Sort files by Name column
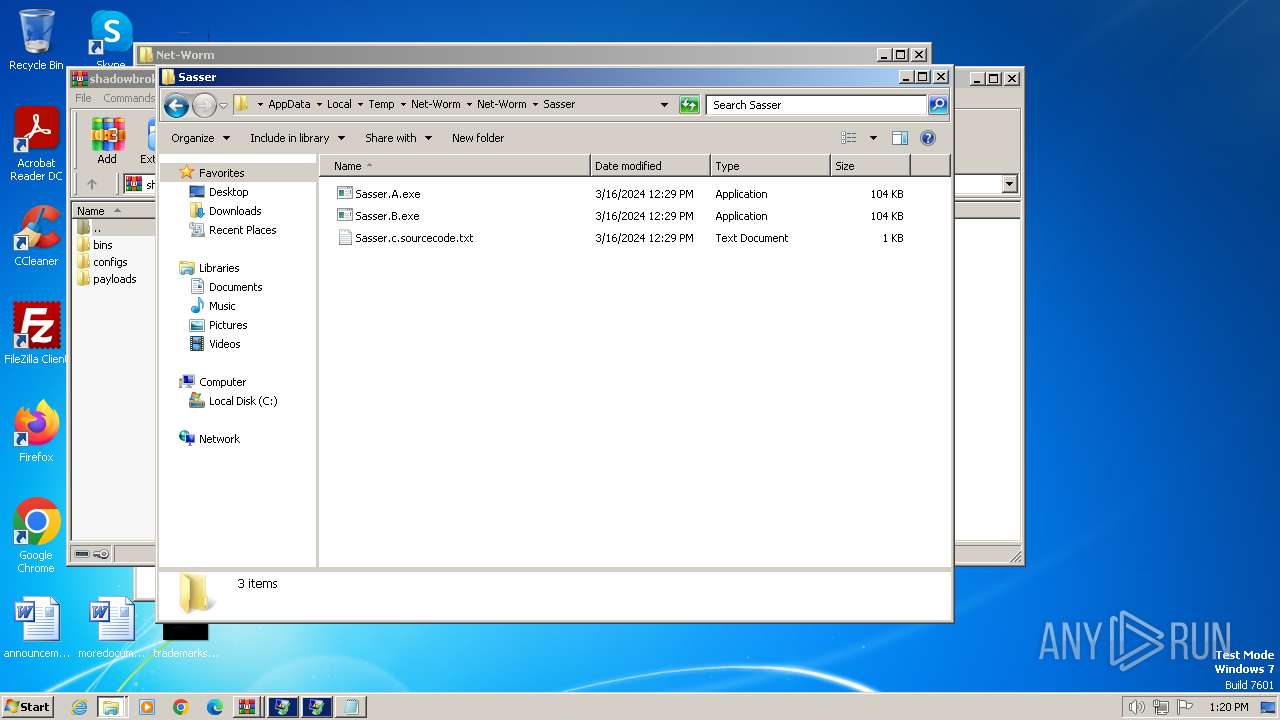The width and height of the screenshot is (1280, 720). (x=455, y=166)
